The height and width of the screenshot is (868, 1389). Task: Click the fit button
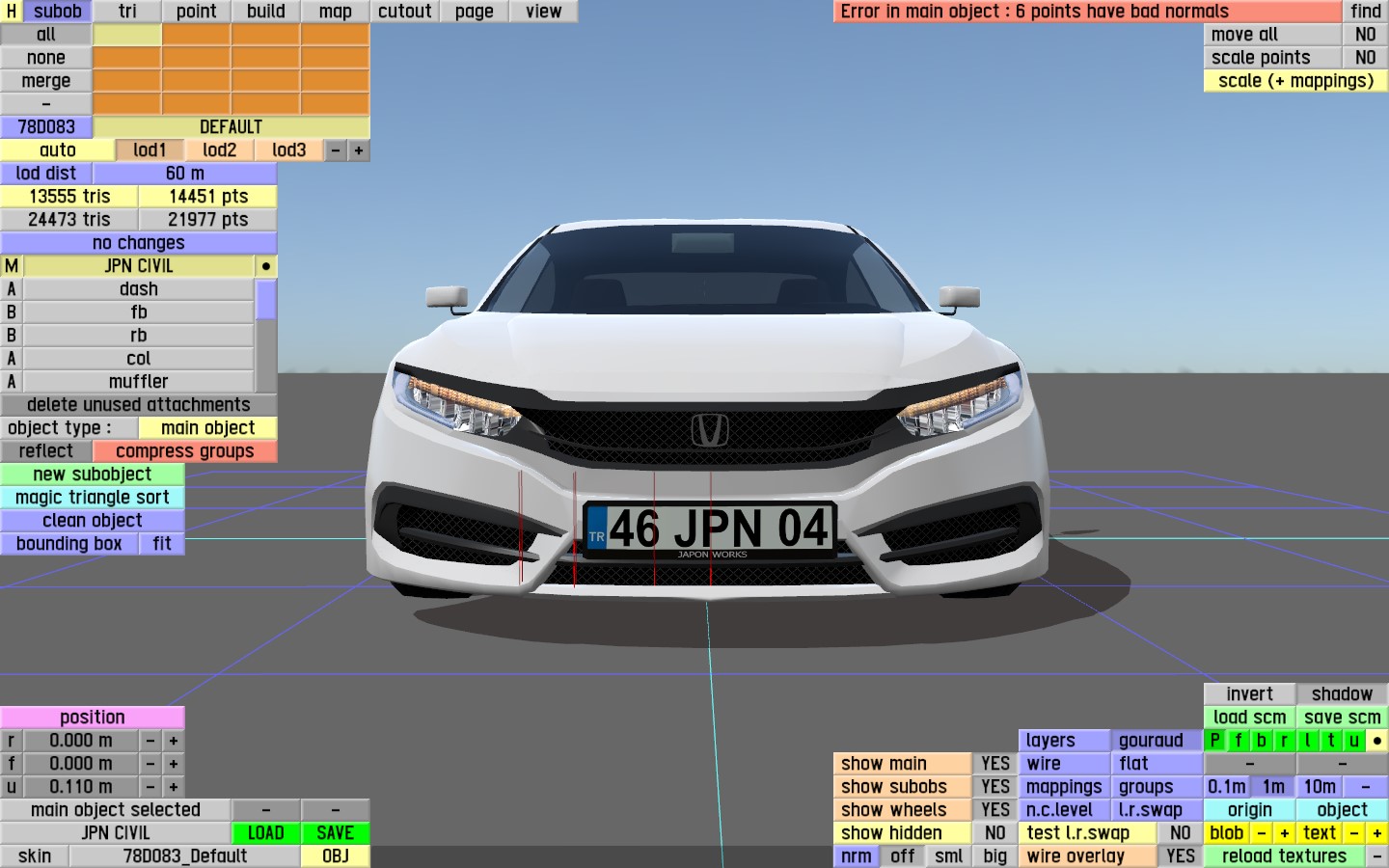(162, 544)
